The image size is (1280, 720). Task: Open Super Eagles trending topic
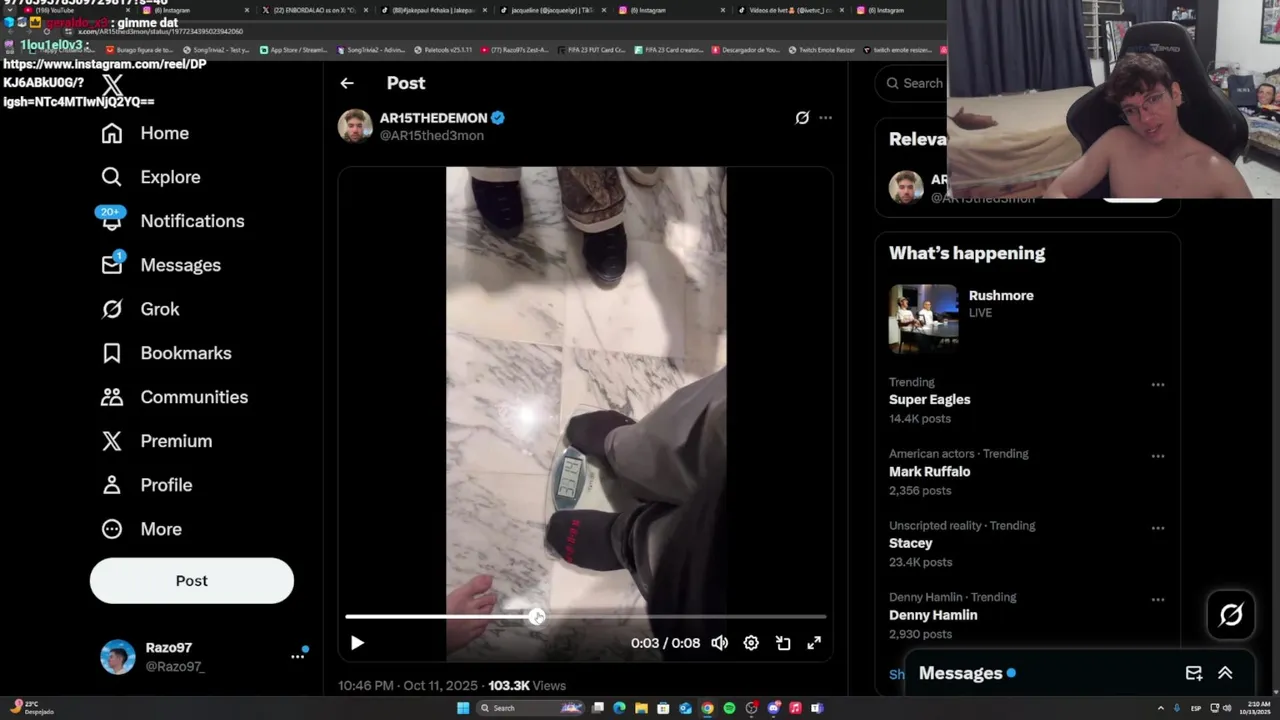pyautogui.click(x=929, y=400)
